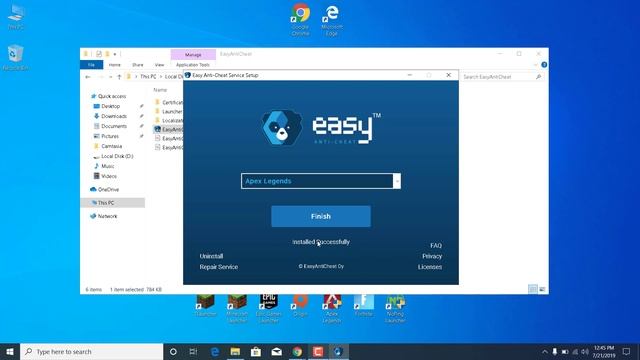Show hidden system tray icons
The height and width of the screenshot is (360, 640).
click(544, 351)
